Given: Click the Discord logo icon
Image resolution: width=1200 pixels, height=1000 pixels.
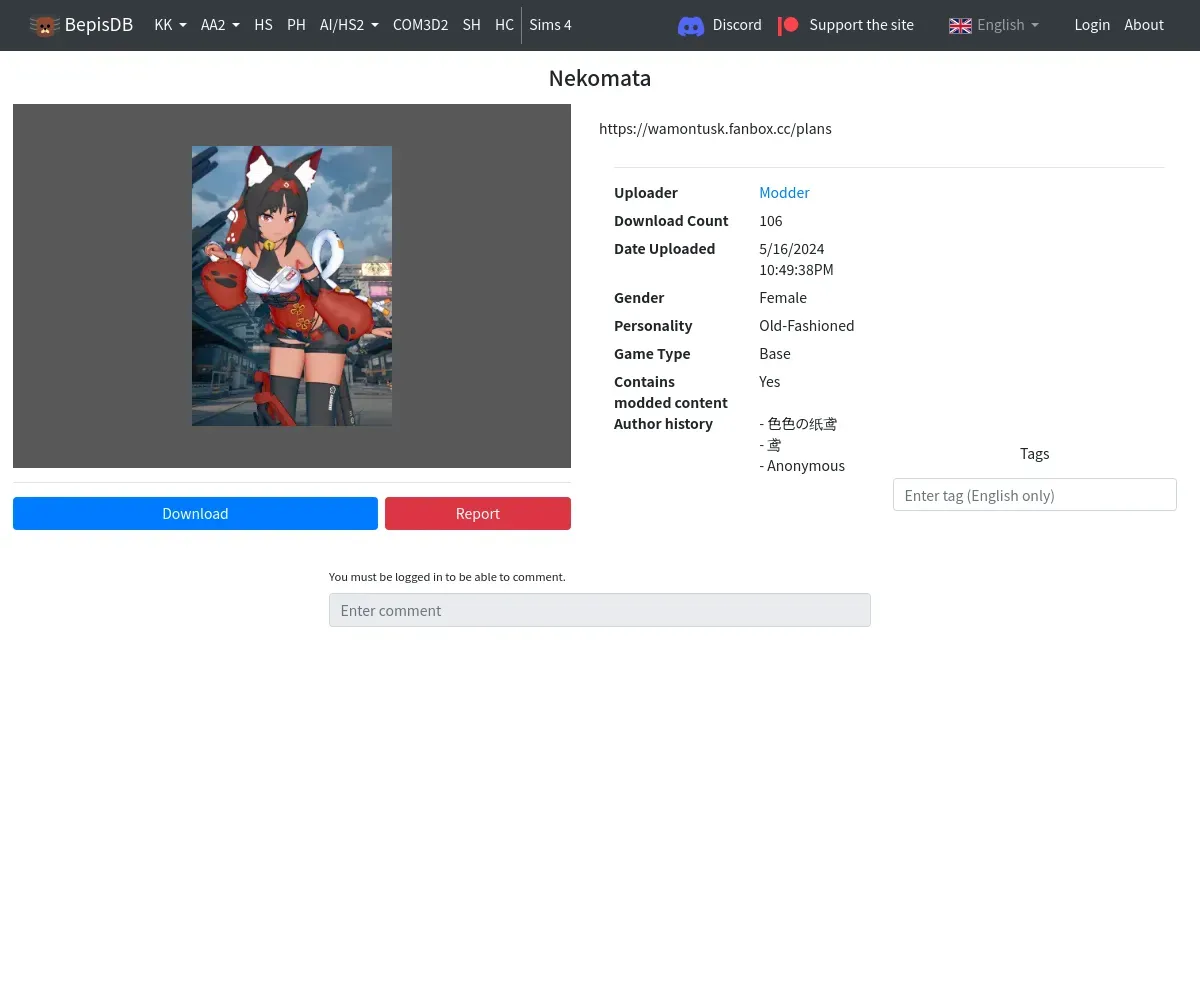Looking at the screenshot, I should coord(691,25).
